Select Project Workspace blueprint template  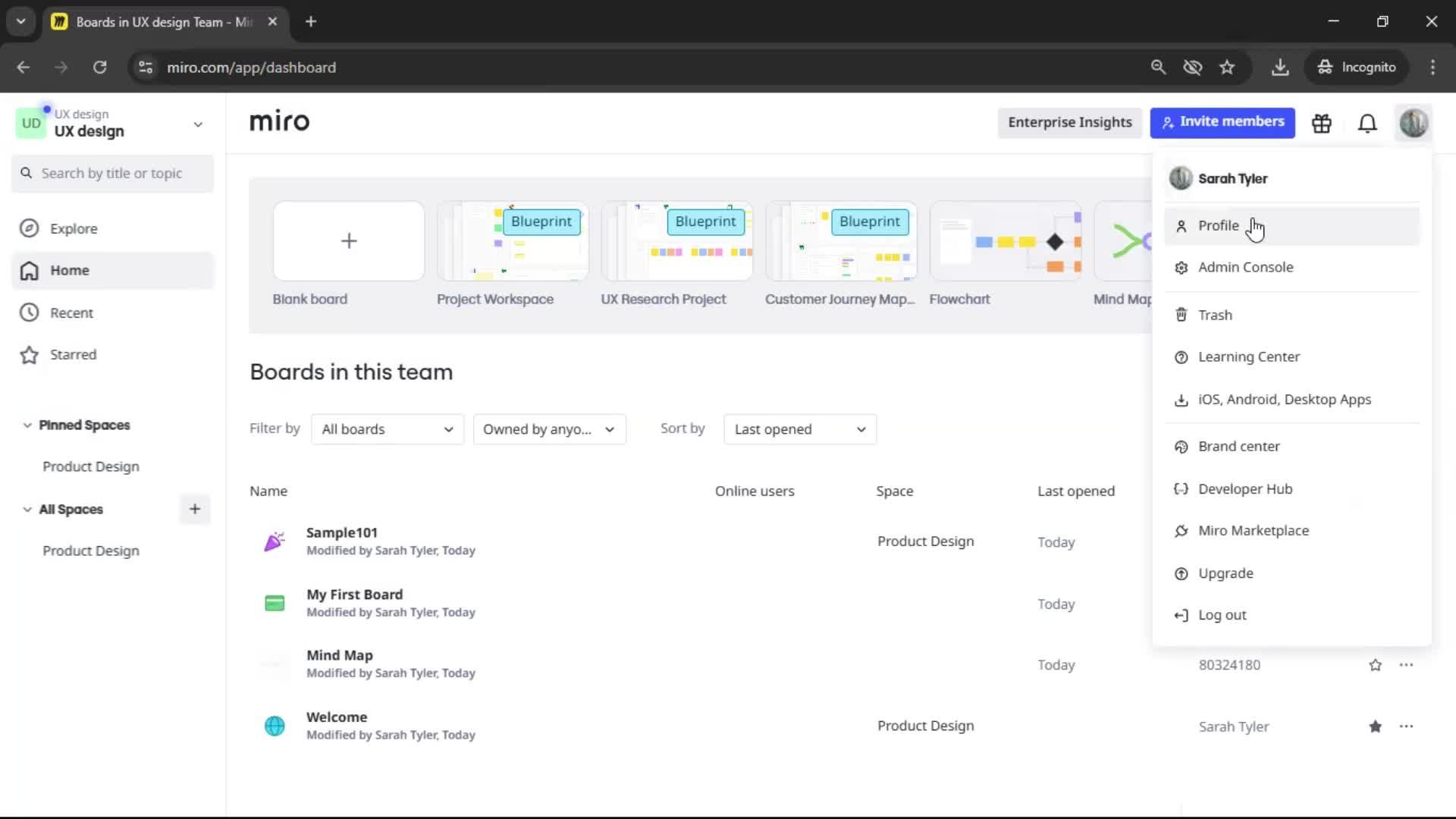pos(513,241)
